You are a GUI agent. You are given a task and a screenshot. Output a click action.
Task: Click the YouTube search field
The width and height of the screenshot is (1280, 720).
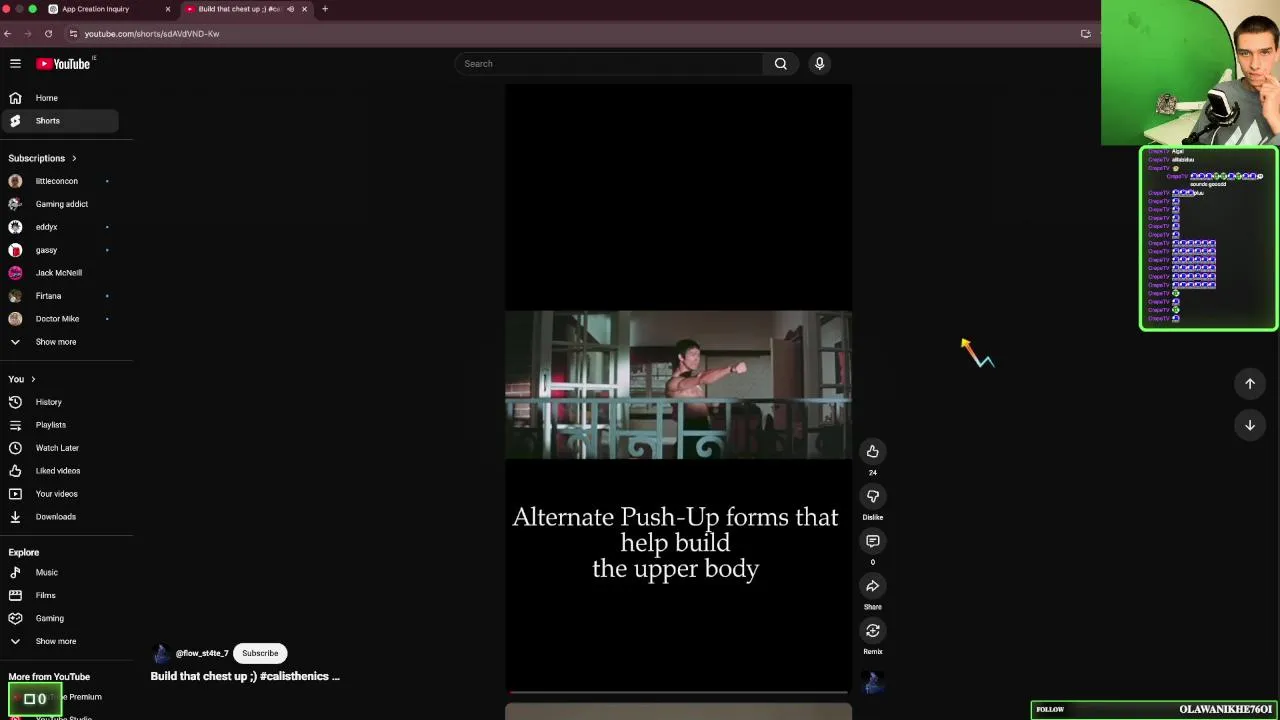coord(608,64)
